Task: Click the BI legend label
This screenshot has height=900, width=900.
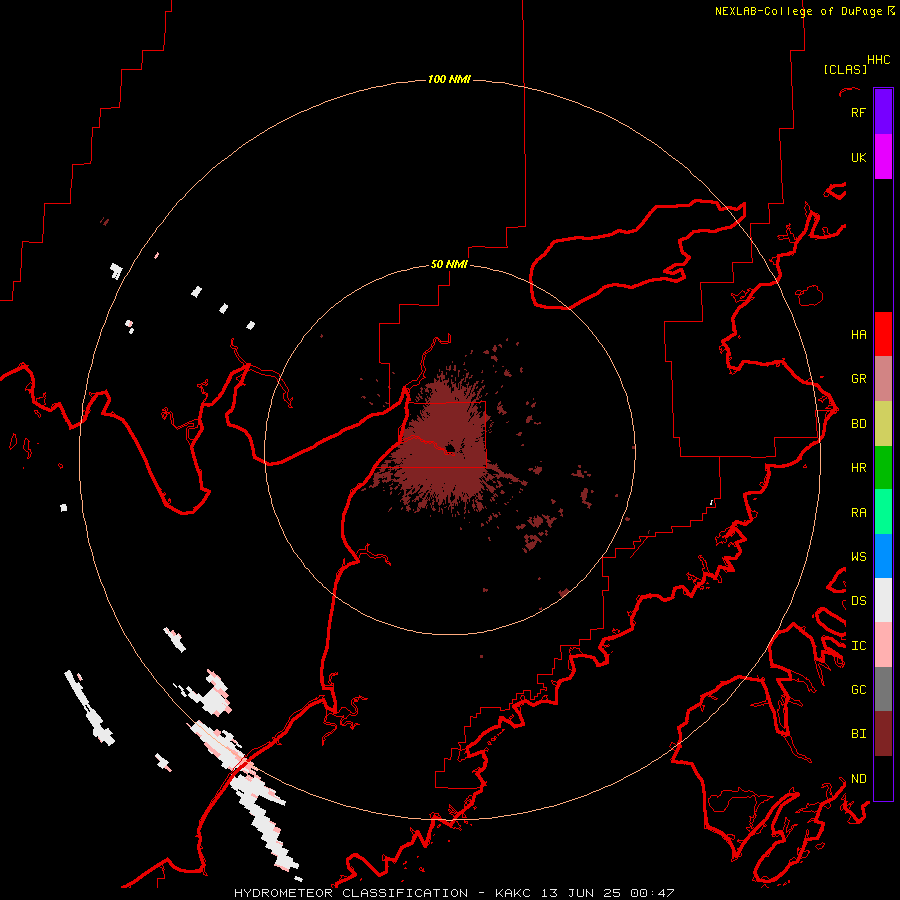Action: coord(858,734)
